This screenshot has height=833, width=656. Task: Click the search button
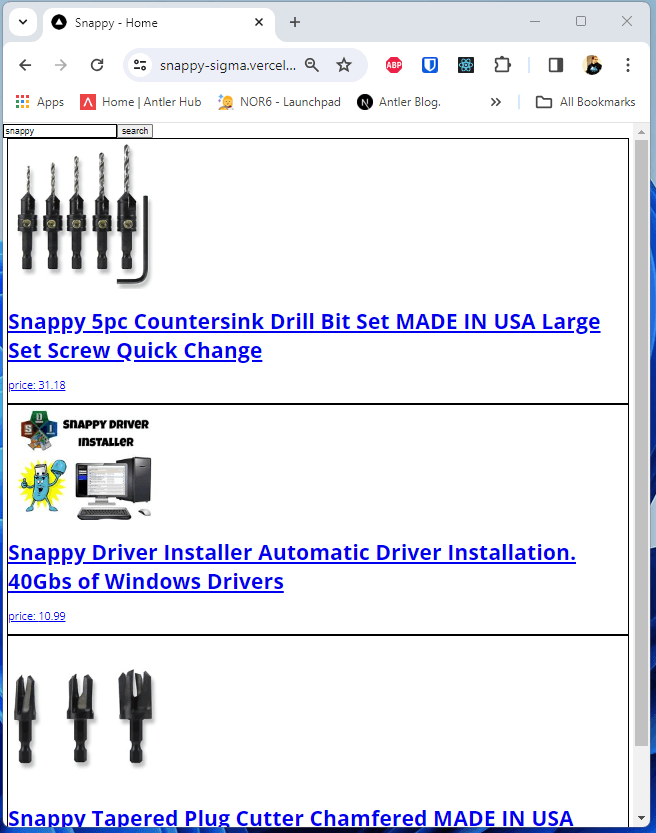[135, 131]
